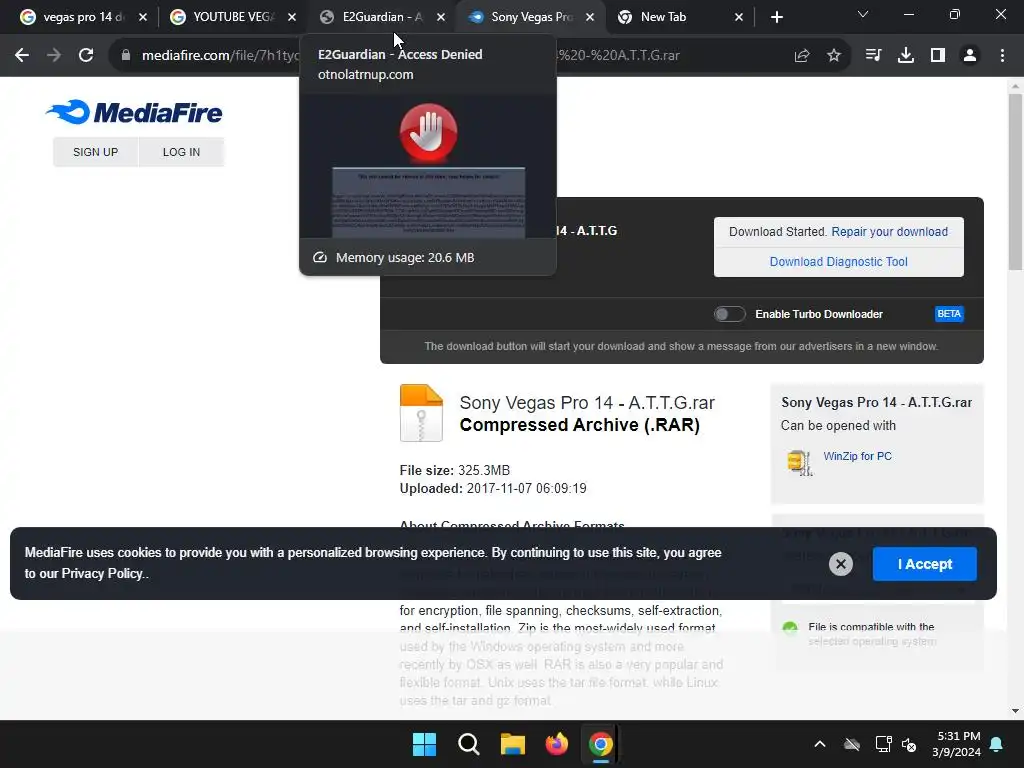Click the muted volume tray icon
This screenshot has width=1024, height=768.
click(909, 744)
